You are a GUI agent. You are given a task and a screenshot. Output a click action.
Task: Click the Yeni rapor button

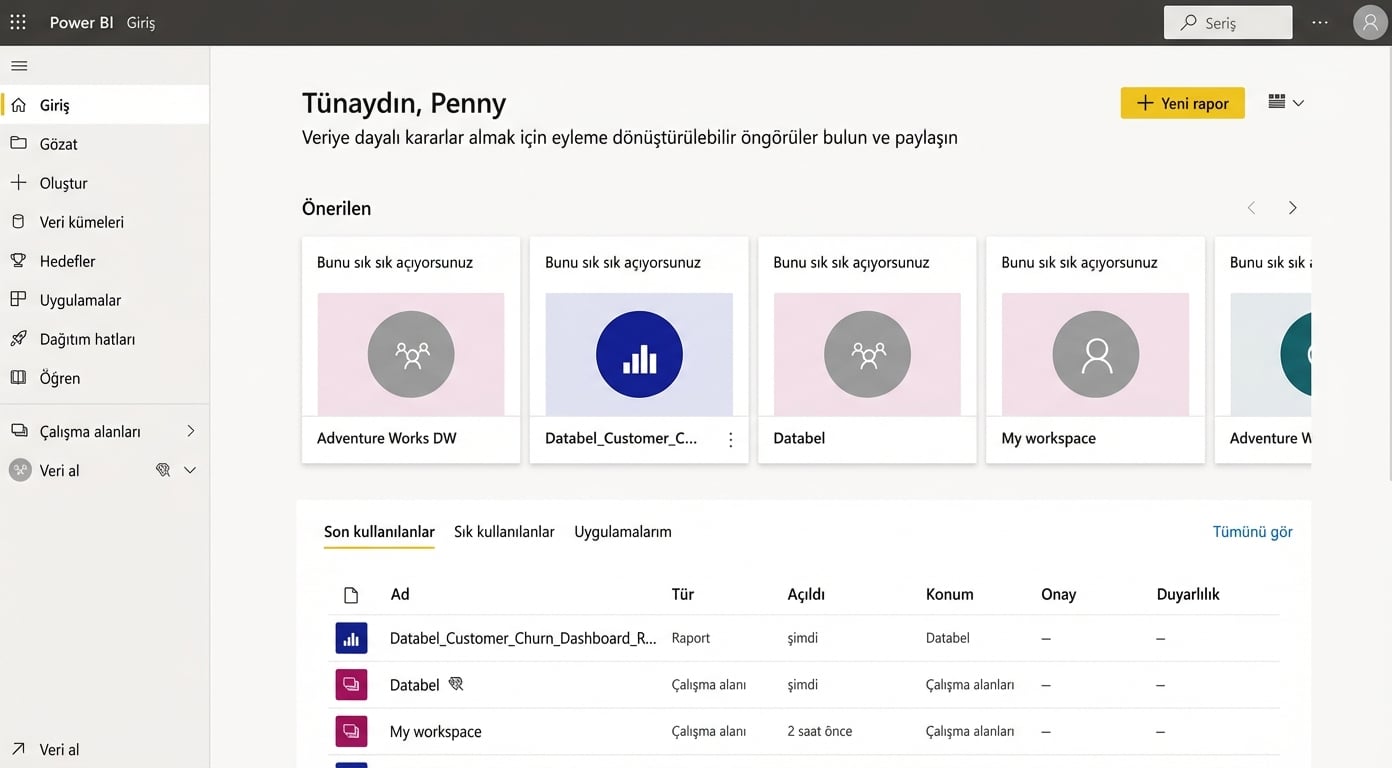tap(1182, 103)
